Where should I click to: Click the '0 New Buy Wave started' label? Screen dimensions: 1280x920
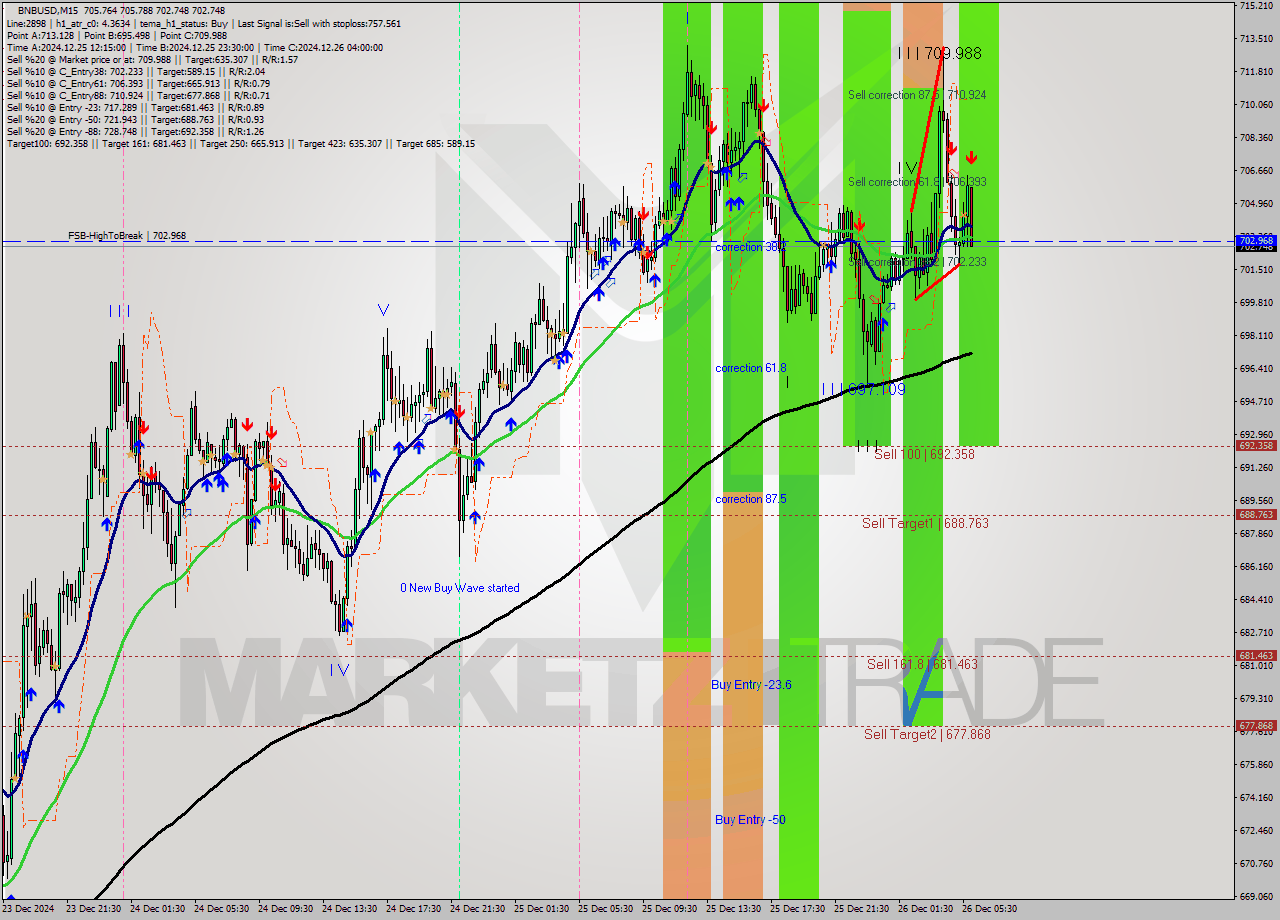pos(460,588)
